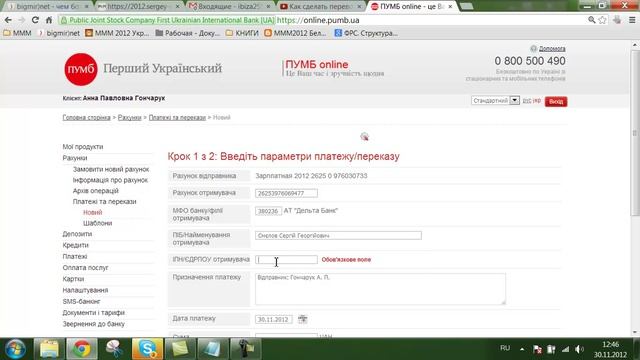This screenshot has height=360, width=640.
Task: Open Налаштування in the sidebar
Action: click(85, 290)
